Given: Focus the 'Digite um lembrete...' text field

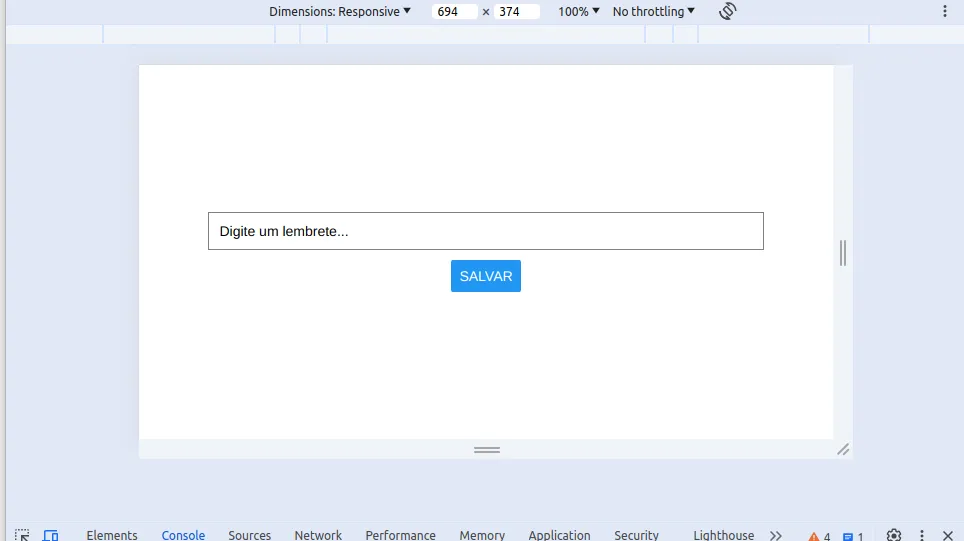Looking at the screenshot, I should [x=486, y=231].
